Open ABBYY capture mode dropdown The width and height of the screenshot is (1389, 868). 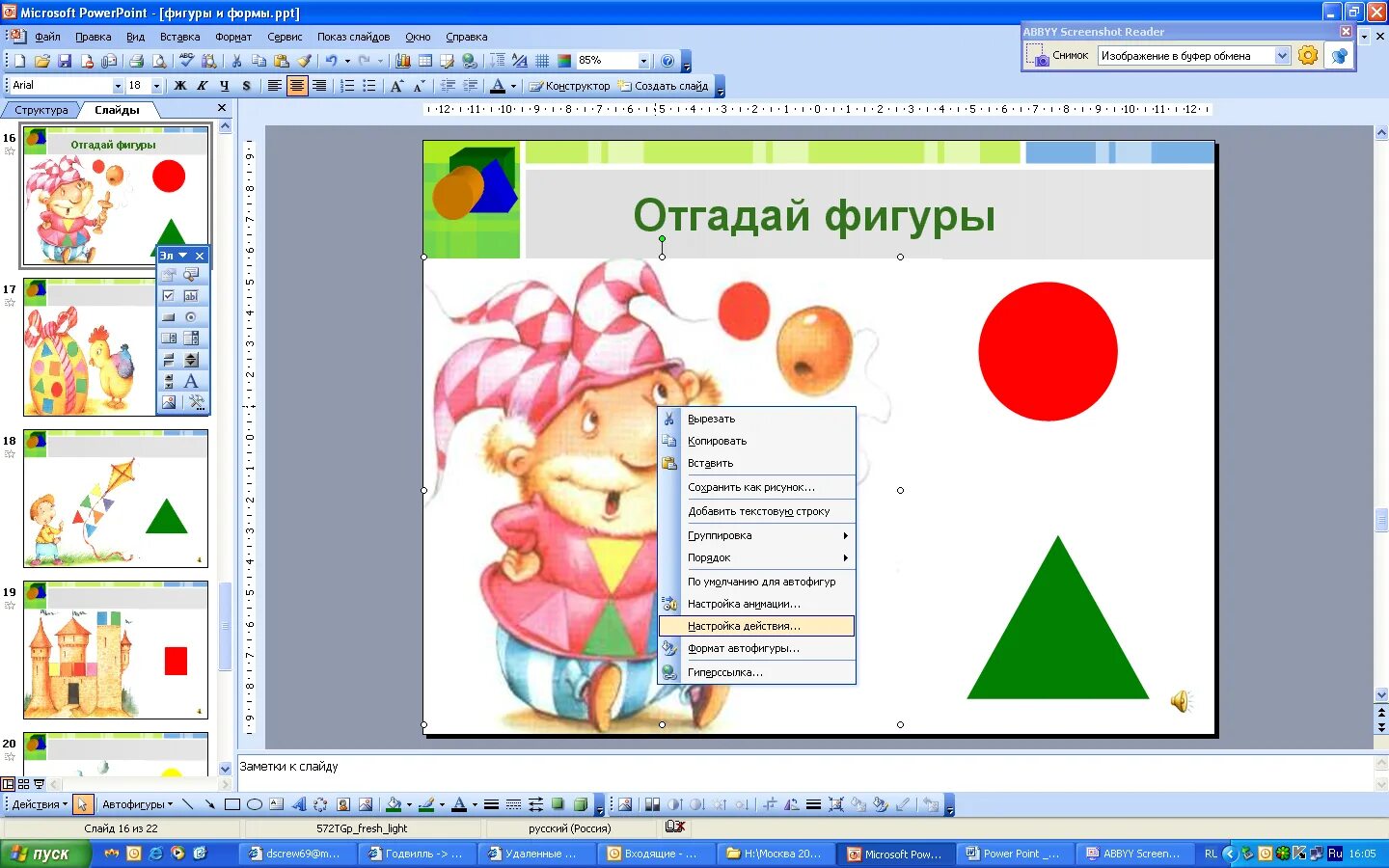coord(1282,56)
